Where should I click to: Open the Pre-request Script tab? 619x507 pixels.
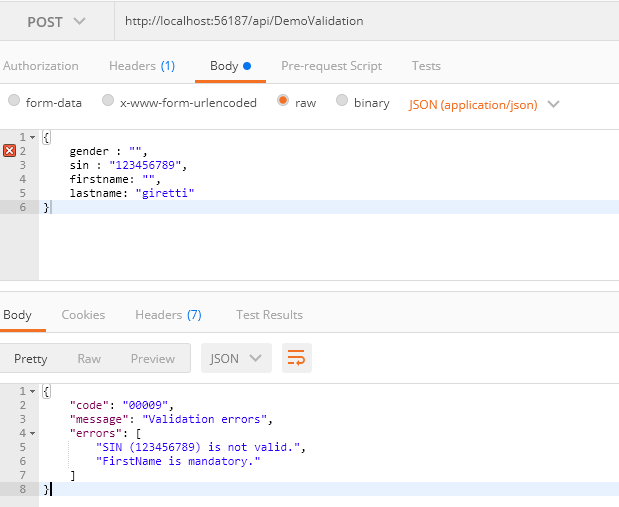tap(331, 66)
